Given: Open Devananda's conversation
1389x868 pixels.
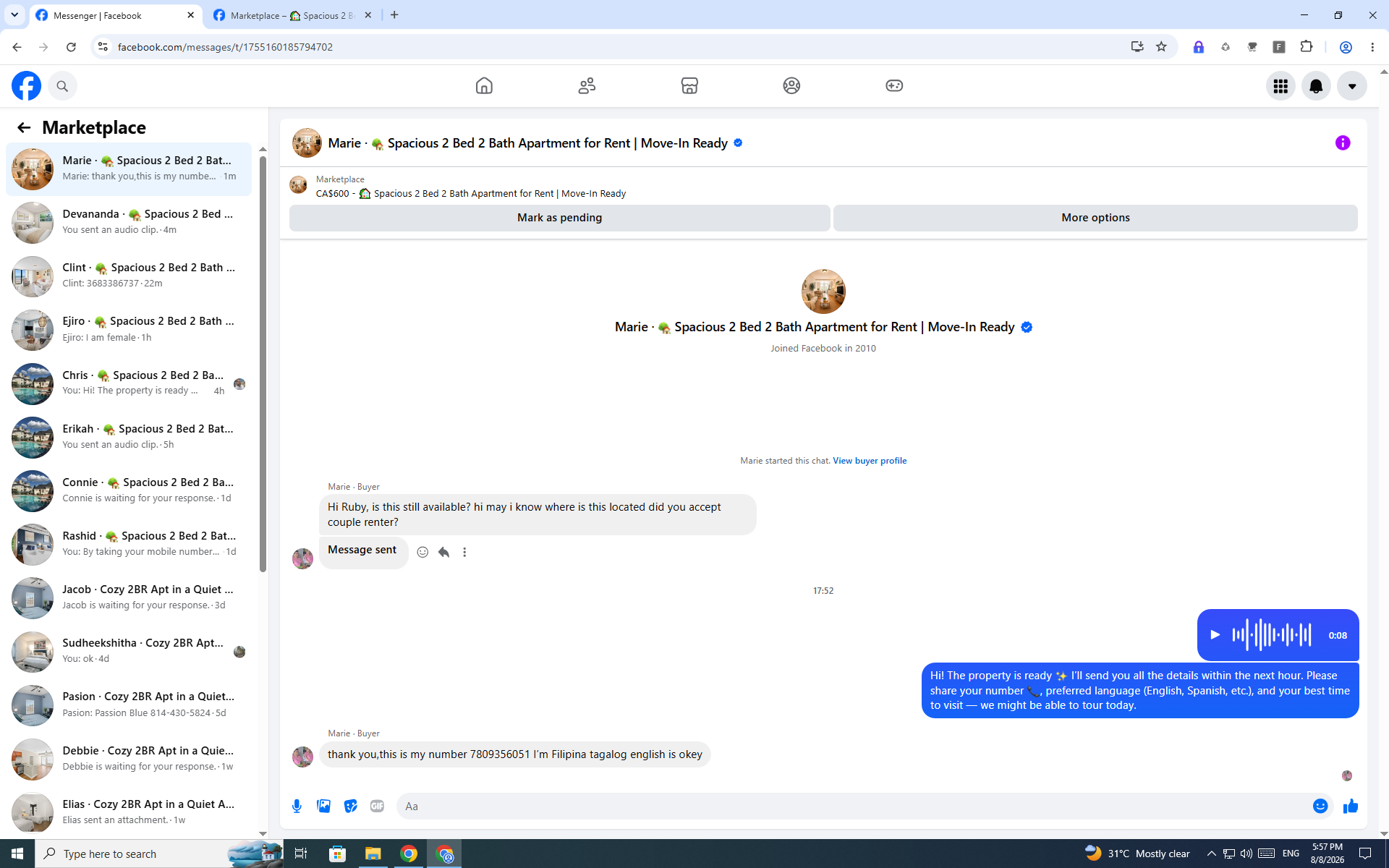Looking at the screenshot, I should tap(129, 223).
